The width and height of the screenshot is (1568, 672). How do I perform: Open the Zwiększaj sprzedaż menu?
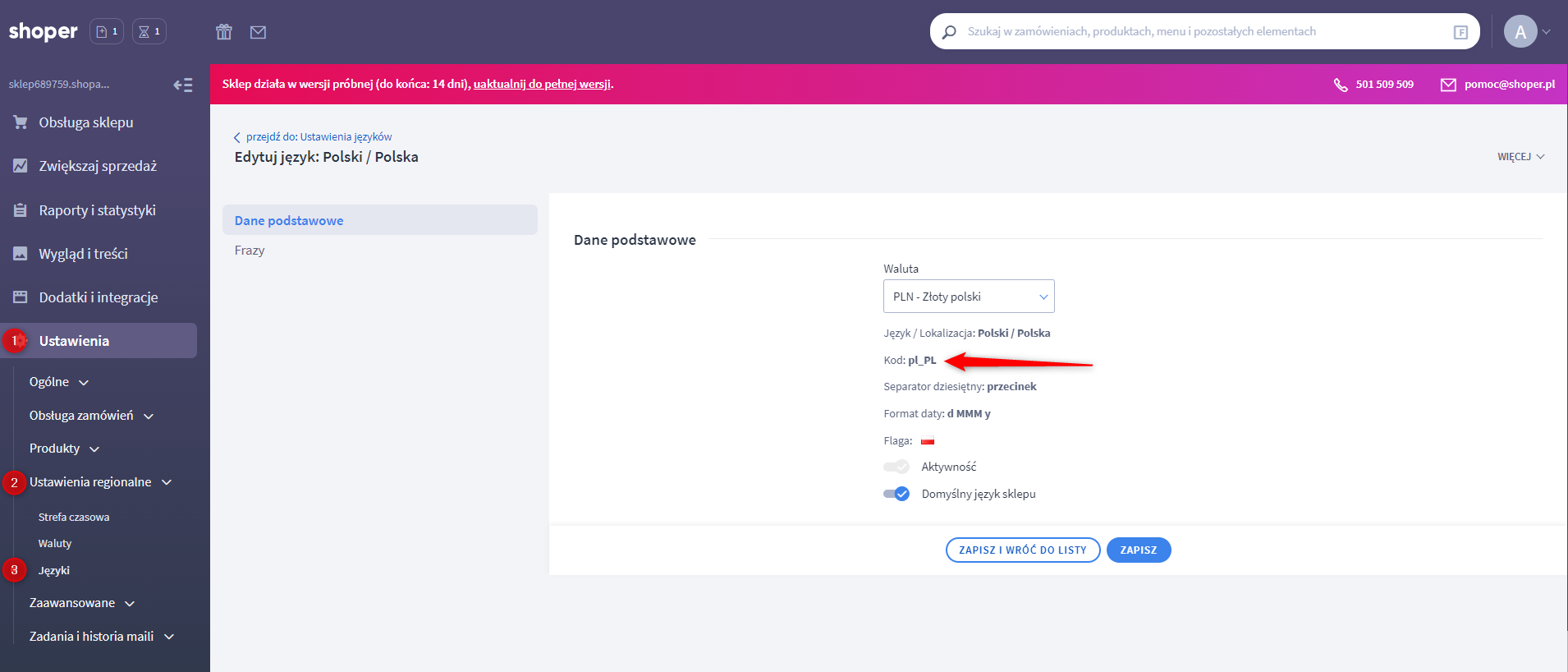[x=99, y=166]
